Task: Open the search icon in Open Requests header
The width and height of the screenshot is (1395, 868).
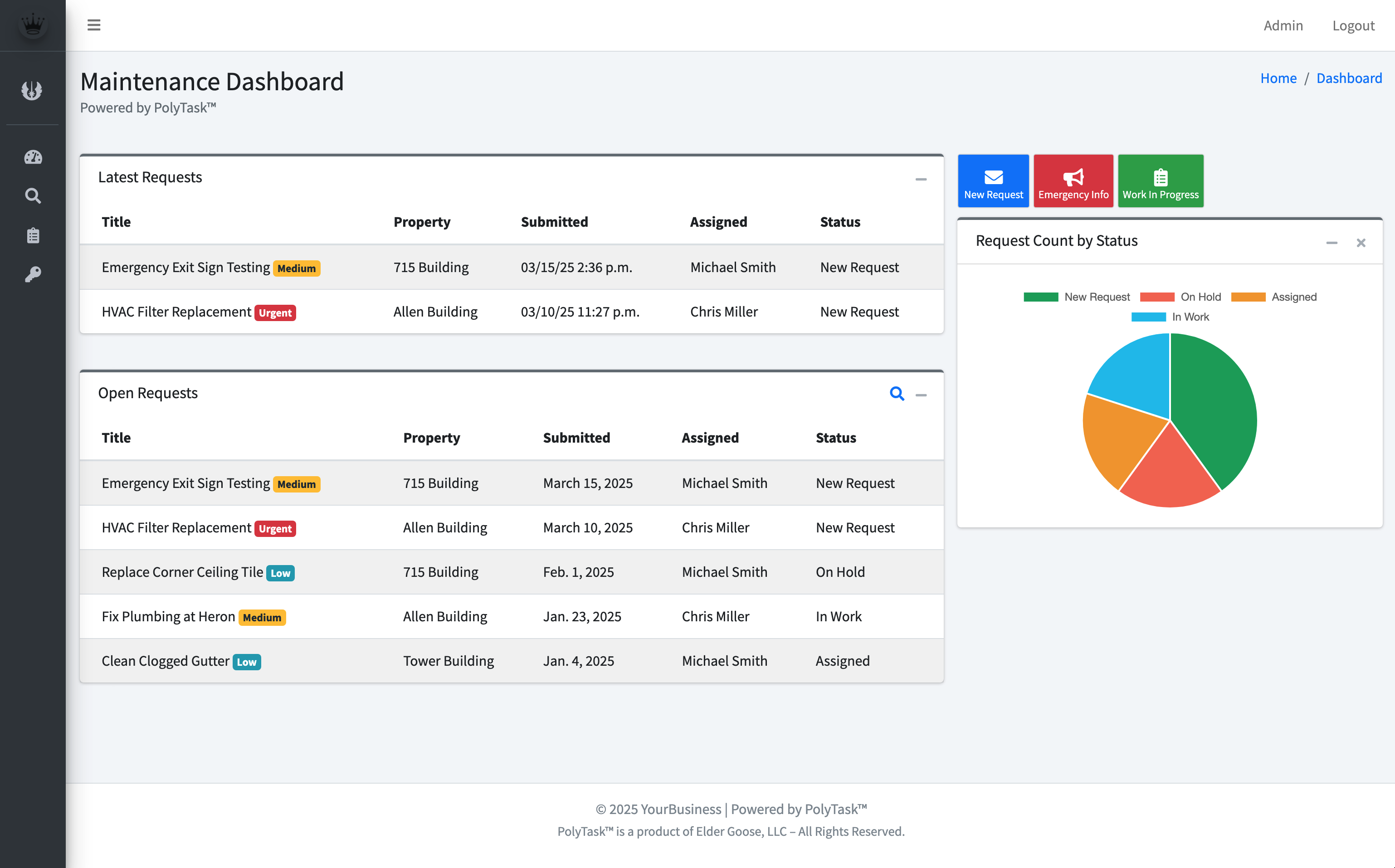Action: pos(897,395)
